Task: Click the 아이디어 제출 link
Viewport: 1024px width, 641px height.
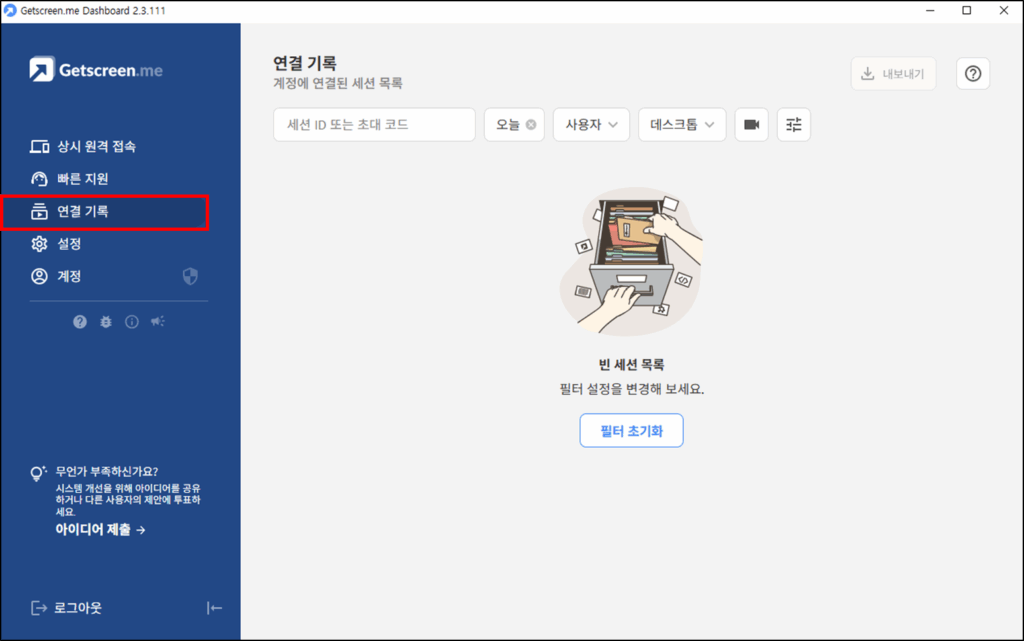Action: point(100,529)
